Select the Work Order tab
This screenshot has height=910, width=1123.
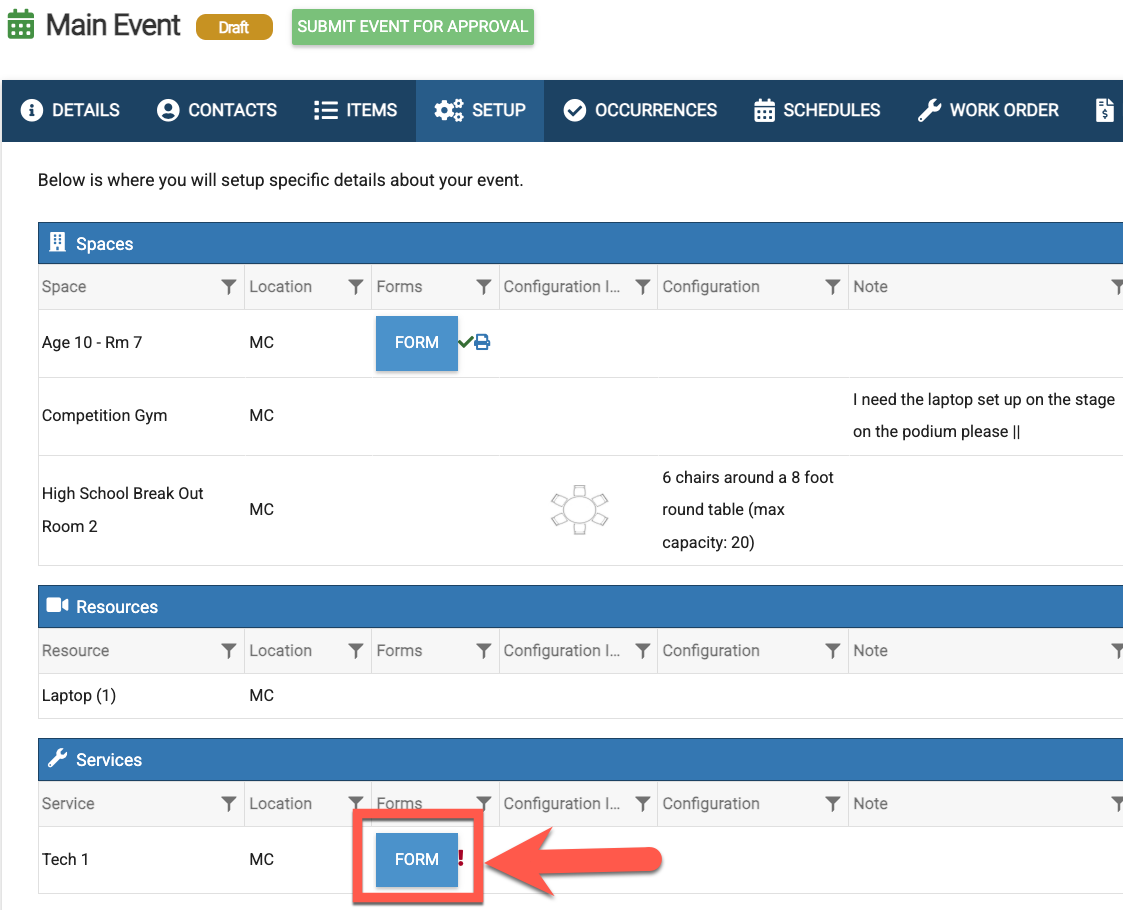click(x=988, y=110)
